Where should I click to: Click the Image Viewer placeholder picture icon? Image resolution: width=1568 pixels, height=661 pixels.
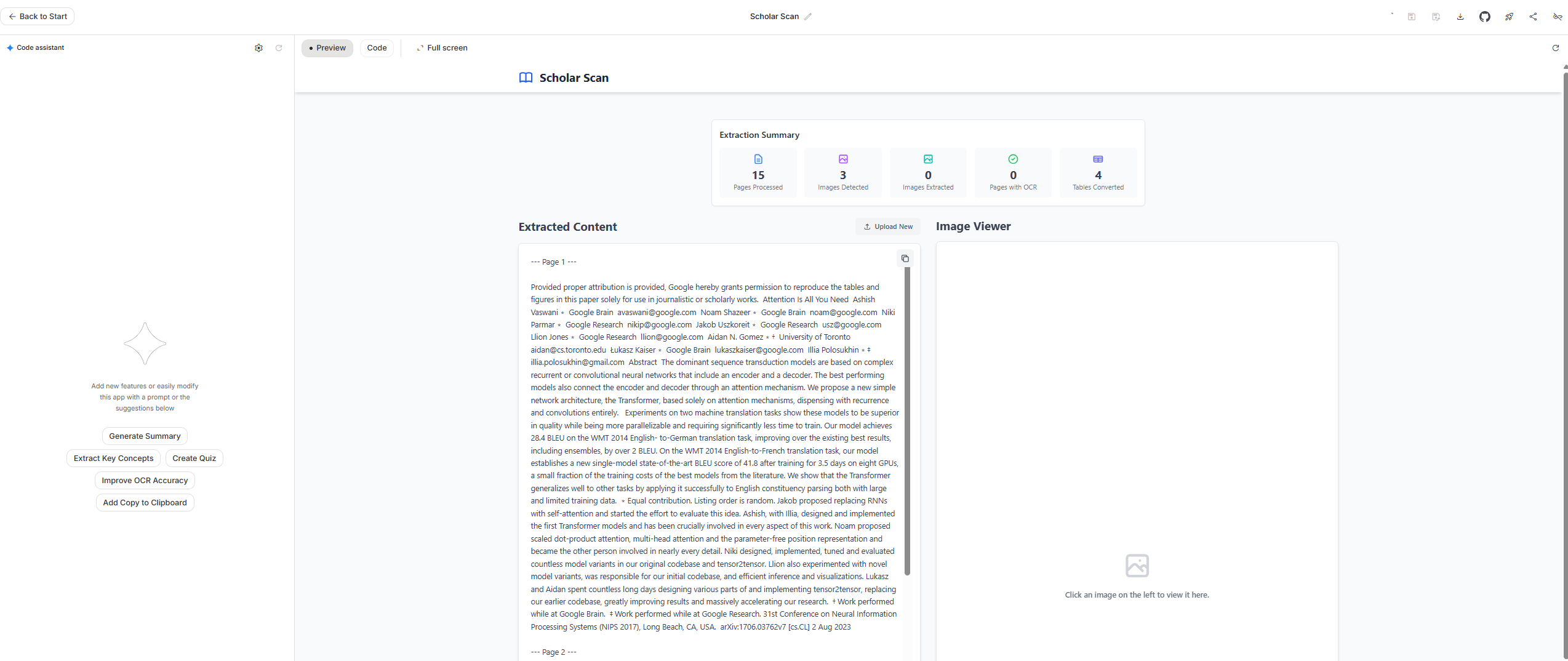[x=1137, y=566]
